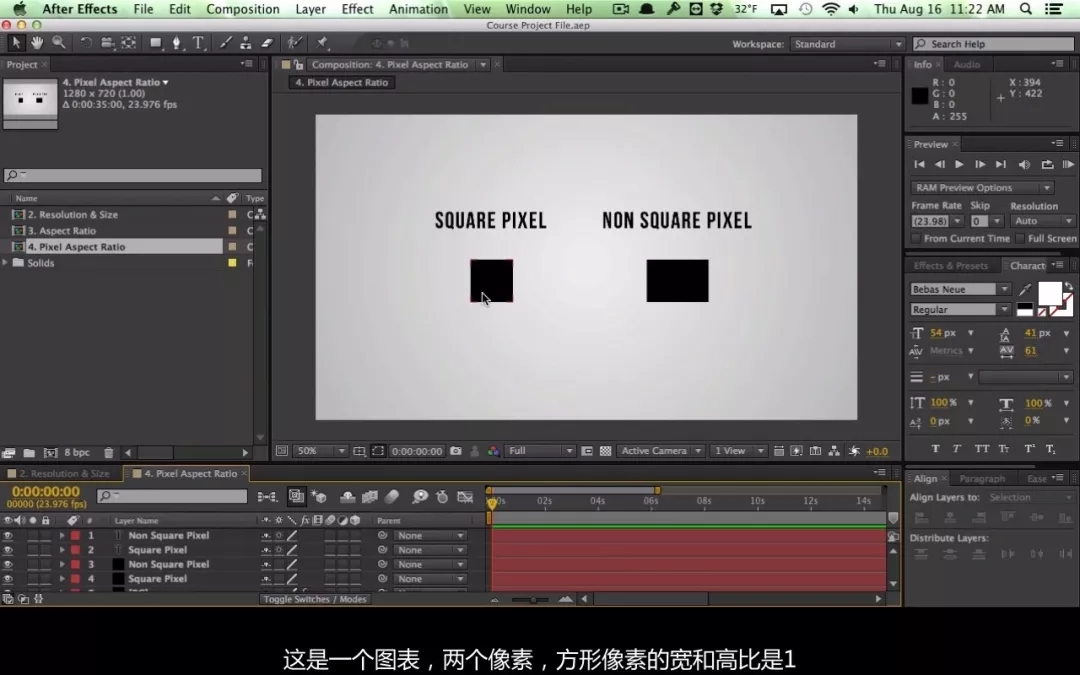Hide layer 1 Non Square Pixel text
This screenshot has width=1080, height=675.
pos(8,535)
